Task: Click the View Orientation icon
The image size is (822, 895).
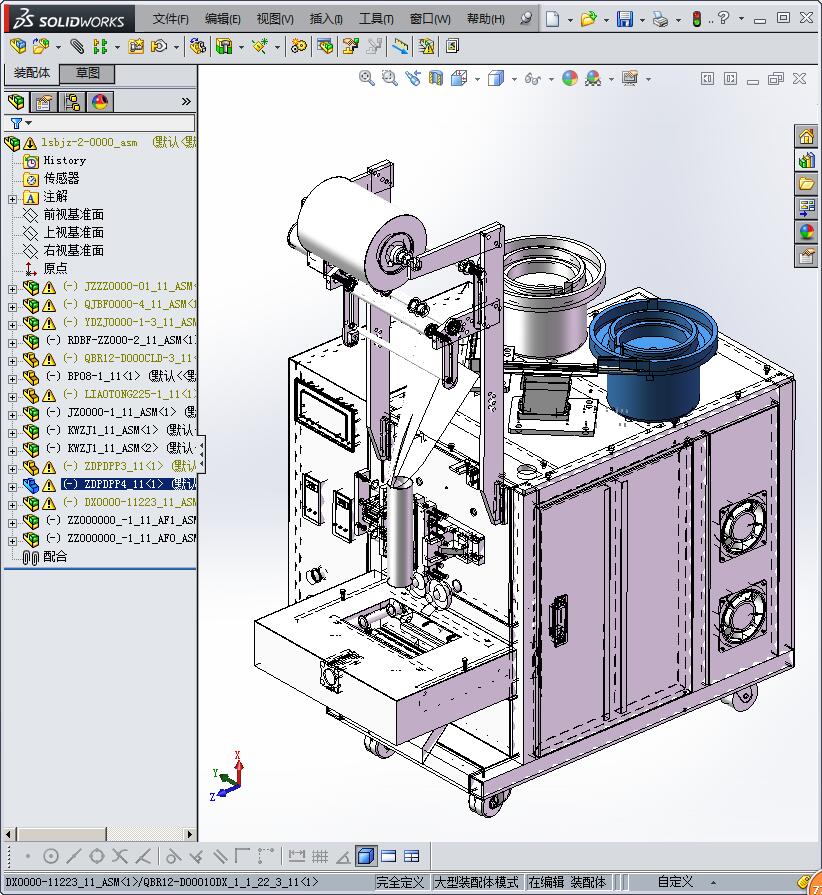Action: click(x=460, y=78)
